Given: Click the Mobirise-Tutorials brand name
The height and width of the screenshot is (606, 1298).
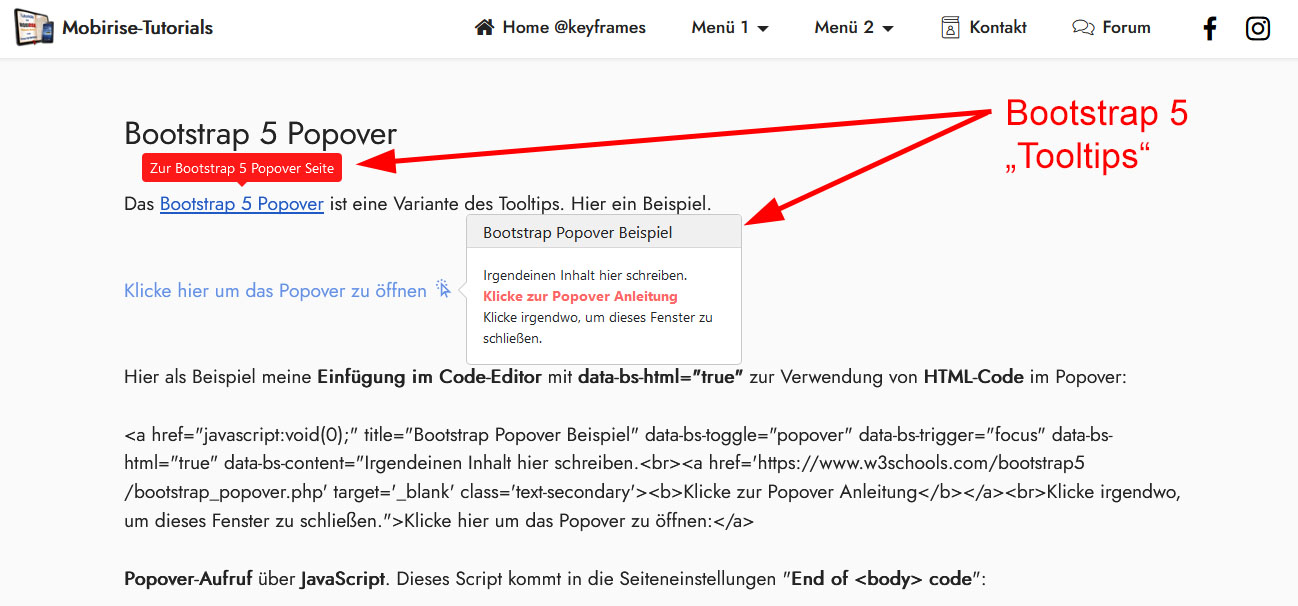Looking at the screenshot, I should click(x=137, y=28).
